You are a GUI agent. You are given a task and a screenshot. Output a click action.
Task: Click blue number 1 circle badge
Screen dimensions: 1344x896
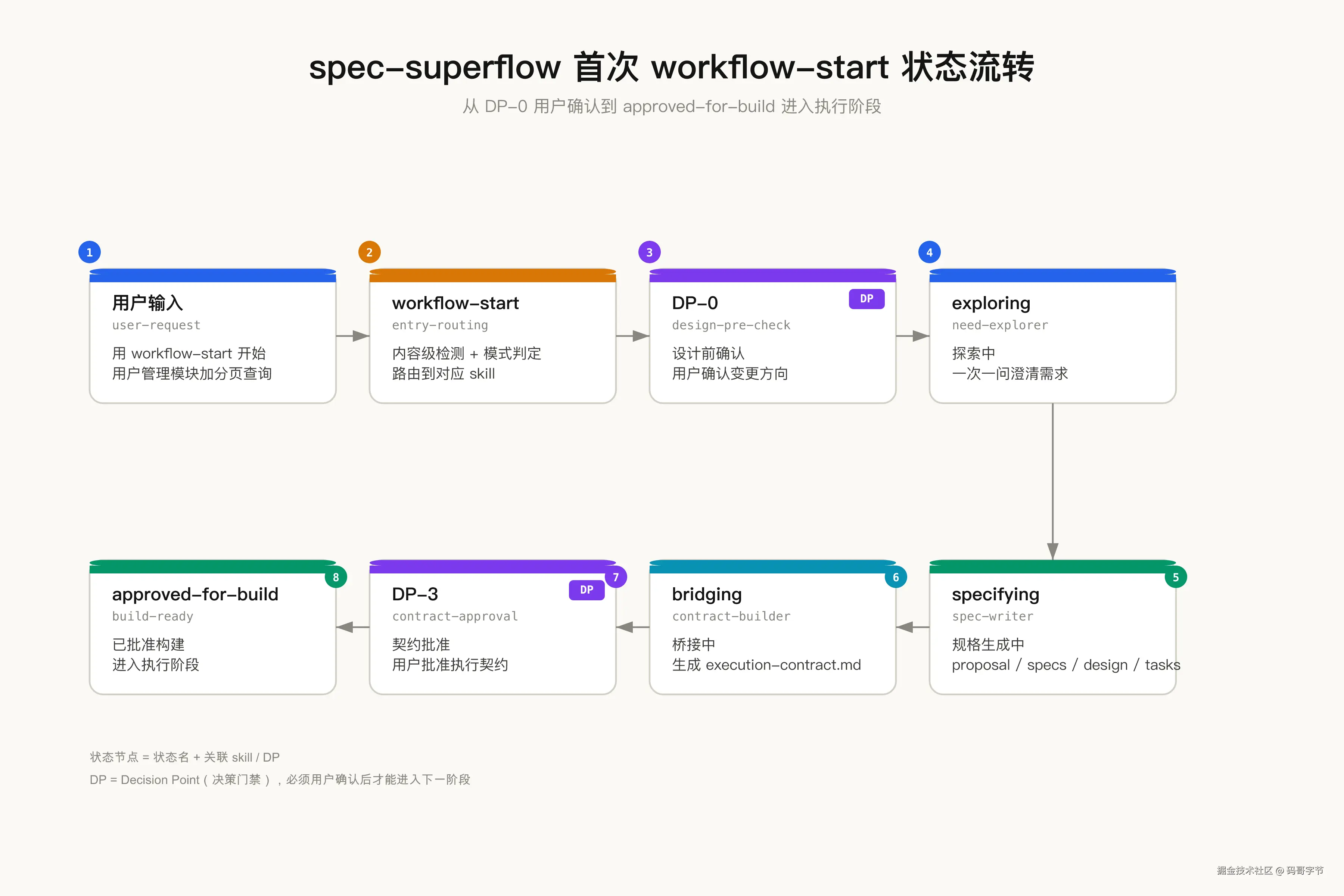tap(90, 252)
